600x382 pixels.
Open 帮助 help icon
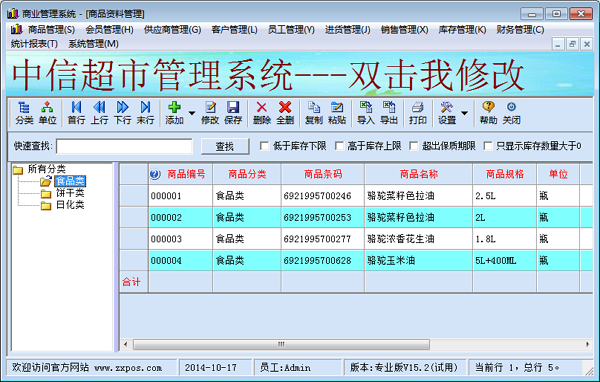point(488,113)
